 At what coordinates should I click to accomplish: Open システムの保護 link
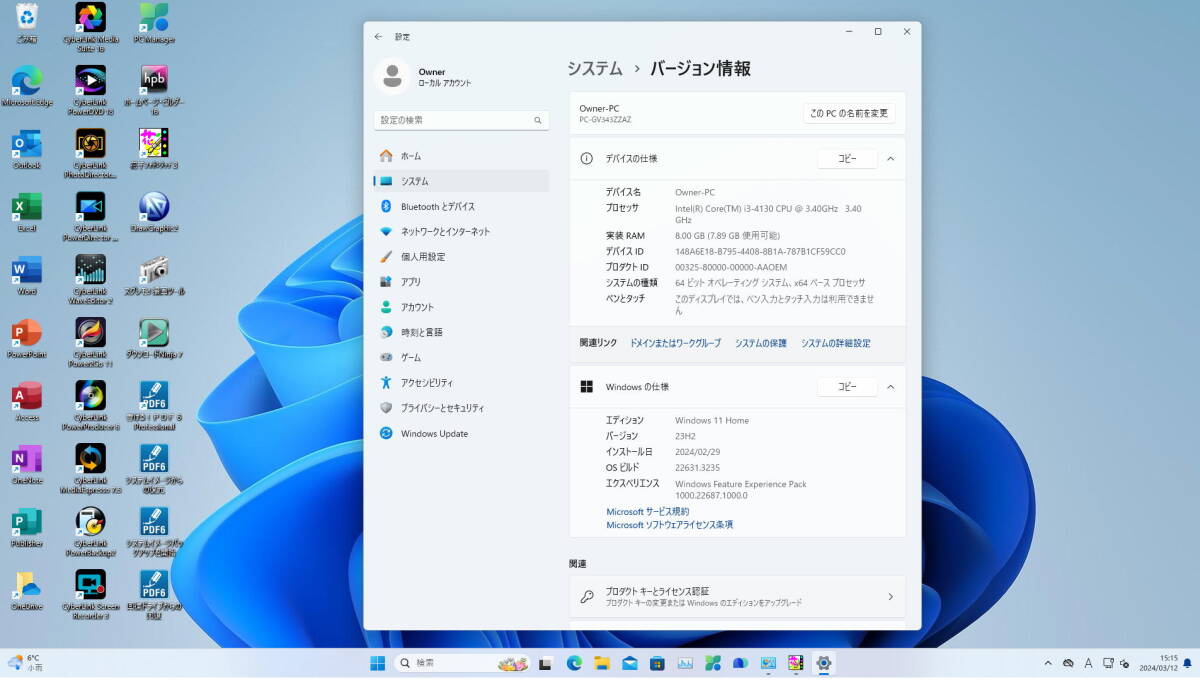(761, 343)
